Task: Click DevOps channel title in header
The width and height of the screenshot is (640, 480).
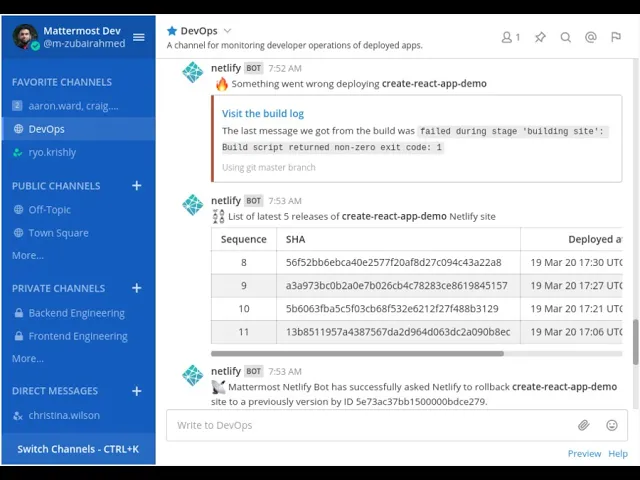Action: pos(199,31)
